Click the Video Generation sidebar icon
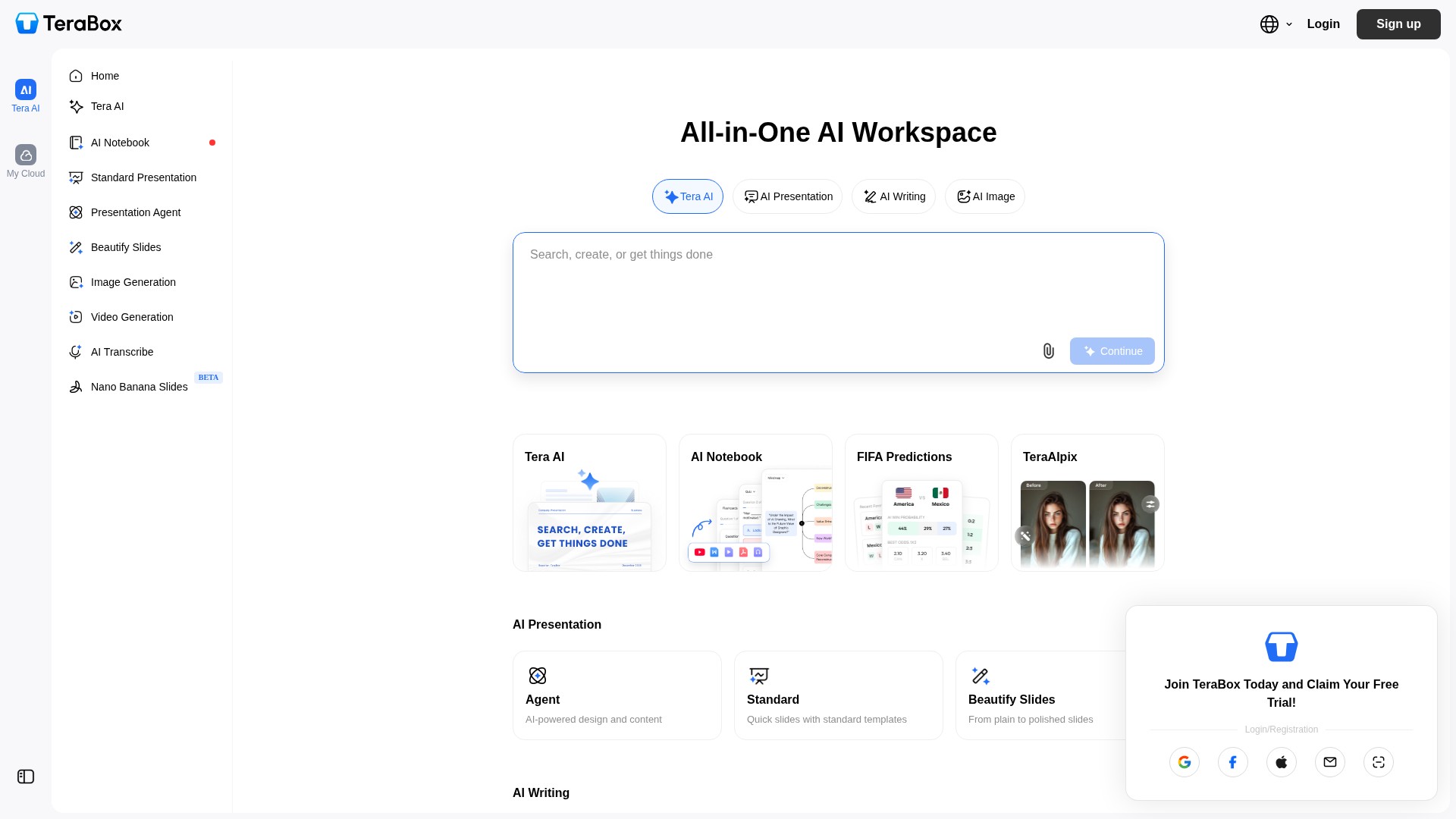 76,317
